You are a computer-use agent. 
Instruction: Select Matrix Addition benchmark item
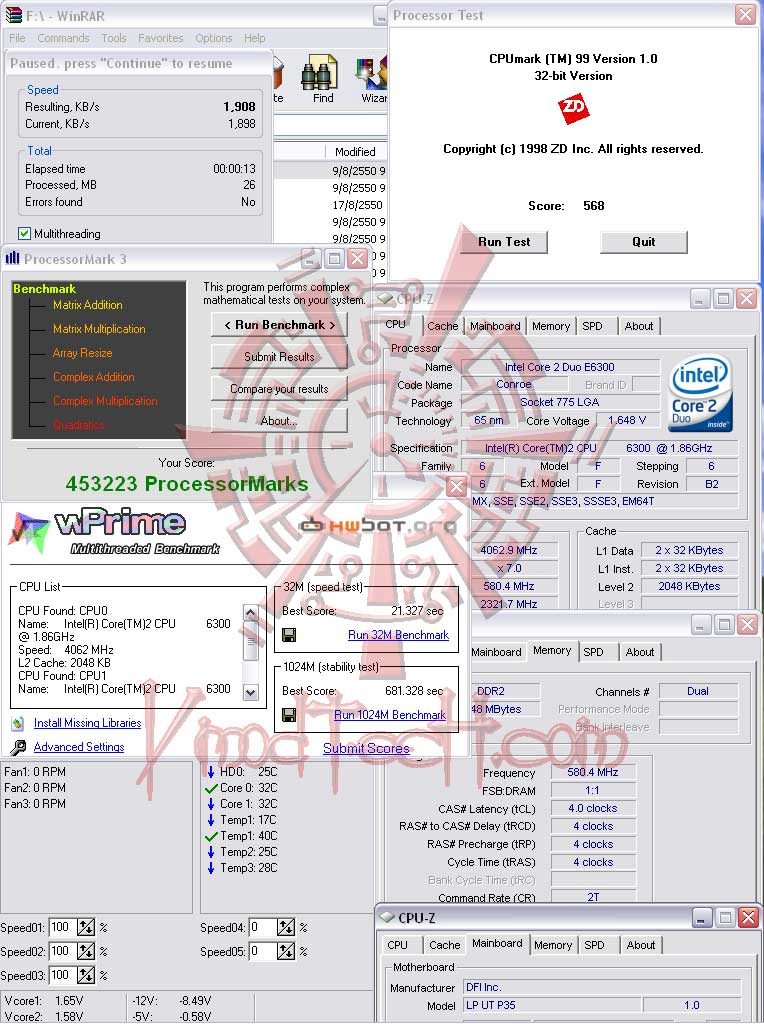88,305
